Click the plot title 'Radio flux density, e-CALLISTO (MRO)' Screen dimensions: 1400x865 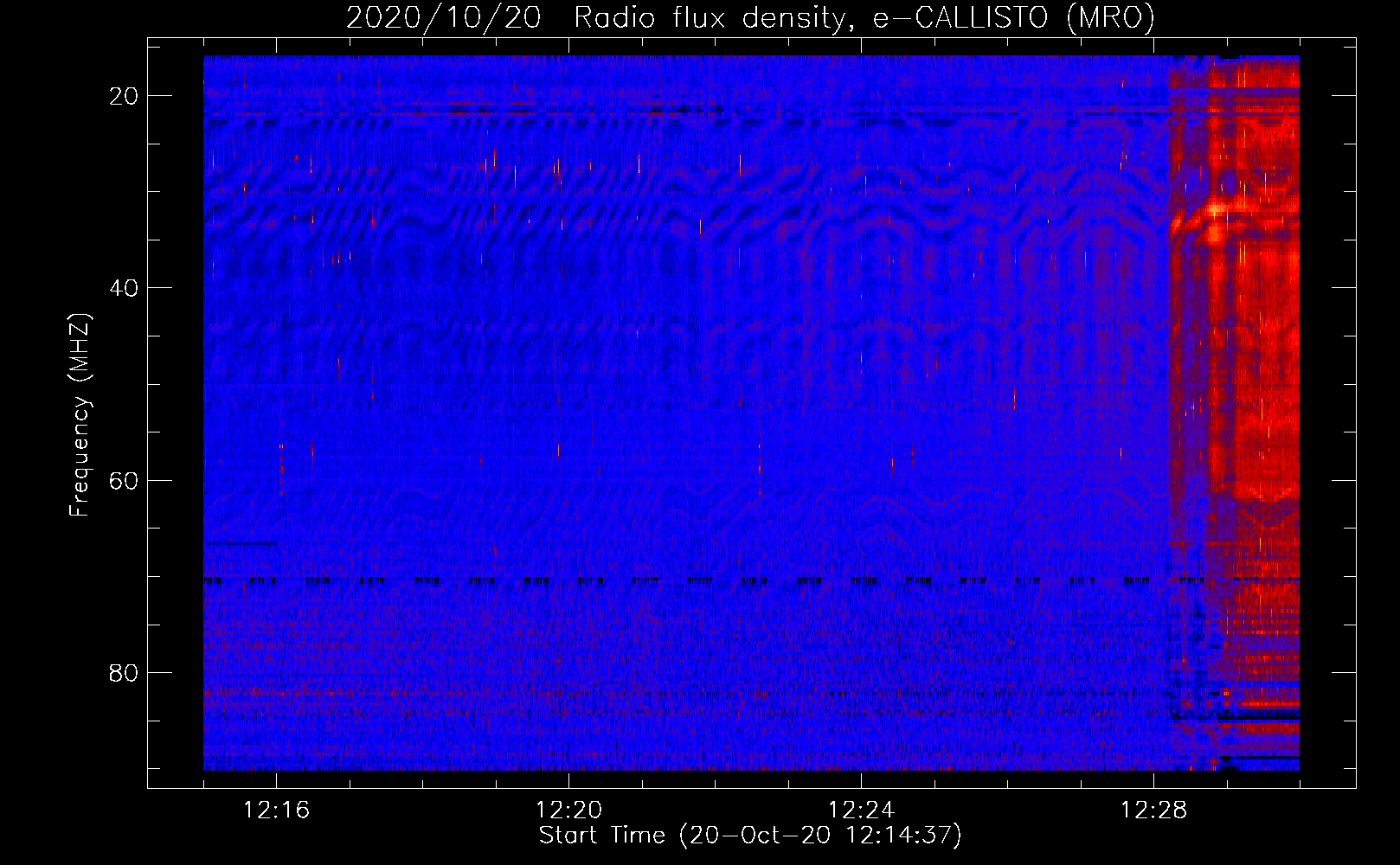coord(864,17)
